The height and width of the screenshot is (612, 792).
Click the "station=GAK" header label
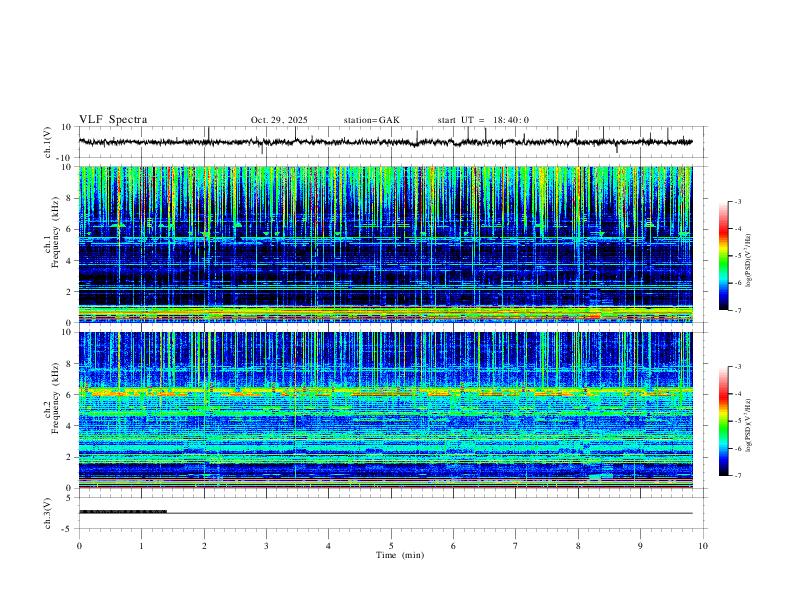point(371,120)
